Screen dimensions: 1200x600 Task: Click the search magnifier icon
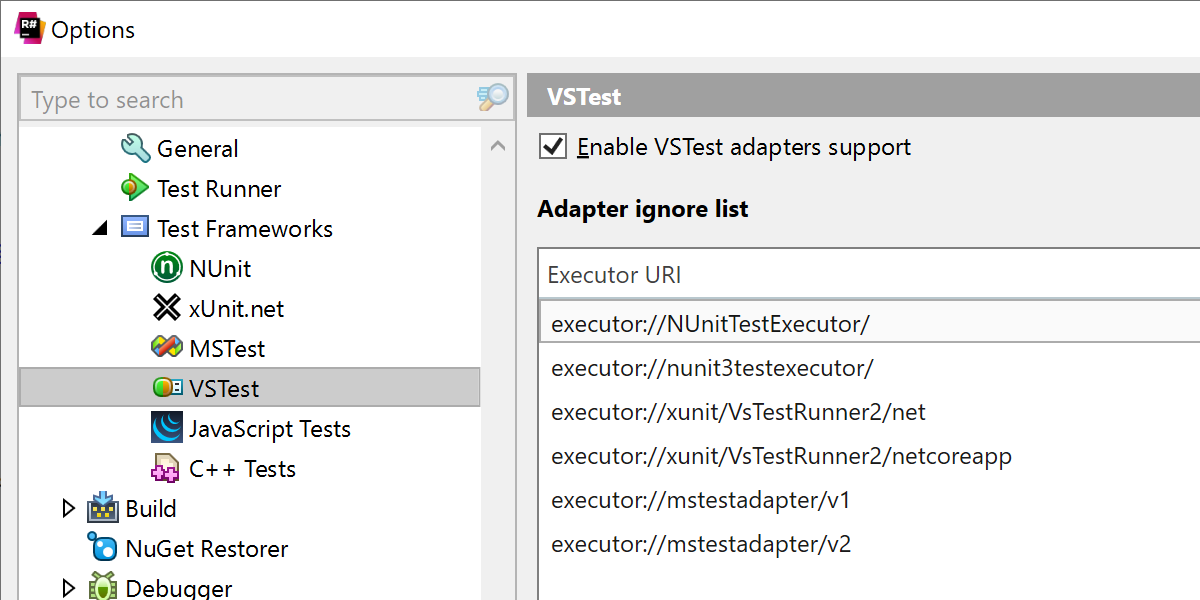tap(492, 98)
